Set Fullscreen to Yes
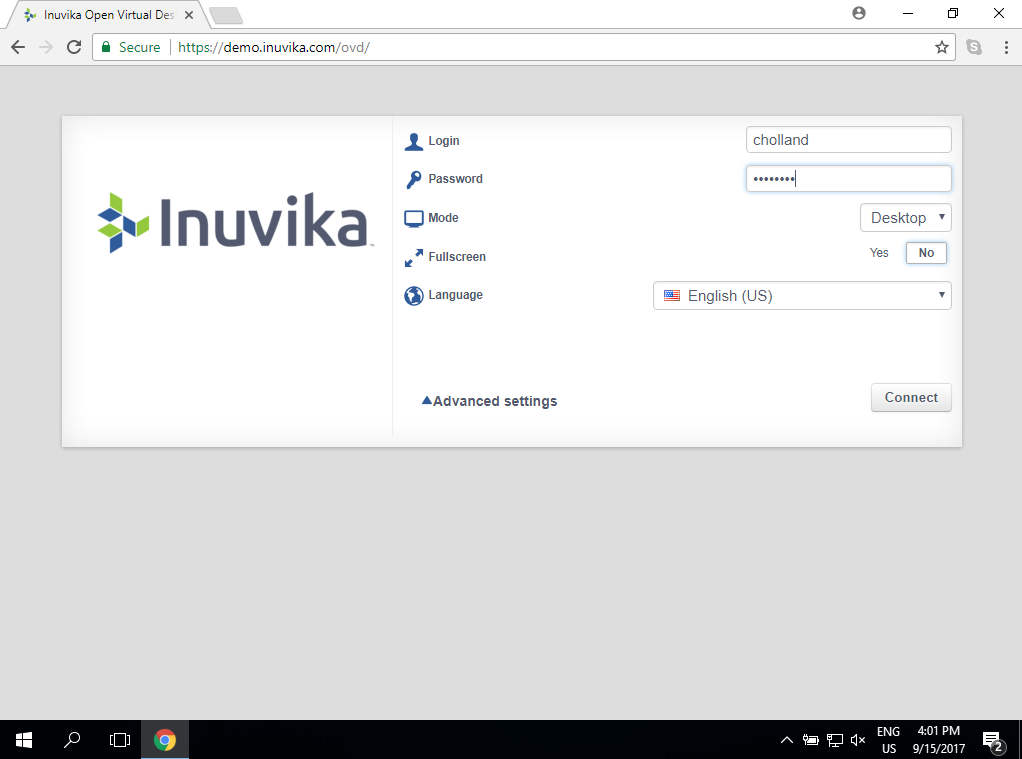 (878, 252)
